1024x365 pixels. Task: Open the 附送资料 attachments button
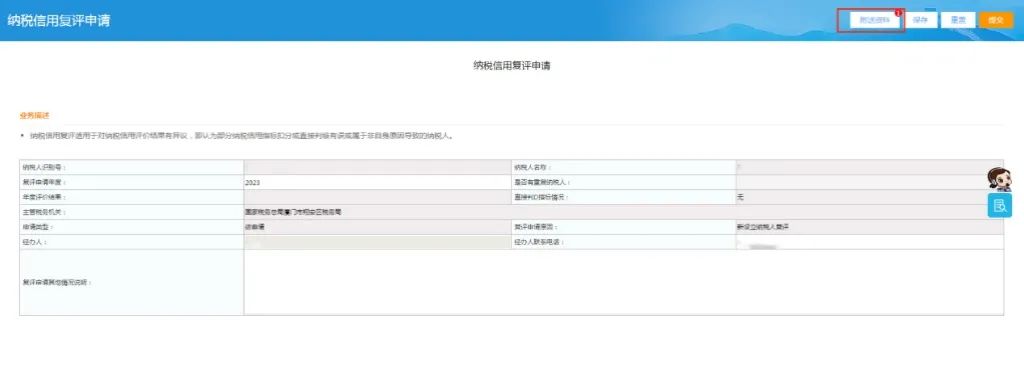[x=875, y=20]
